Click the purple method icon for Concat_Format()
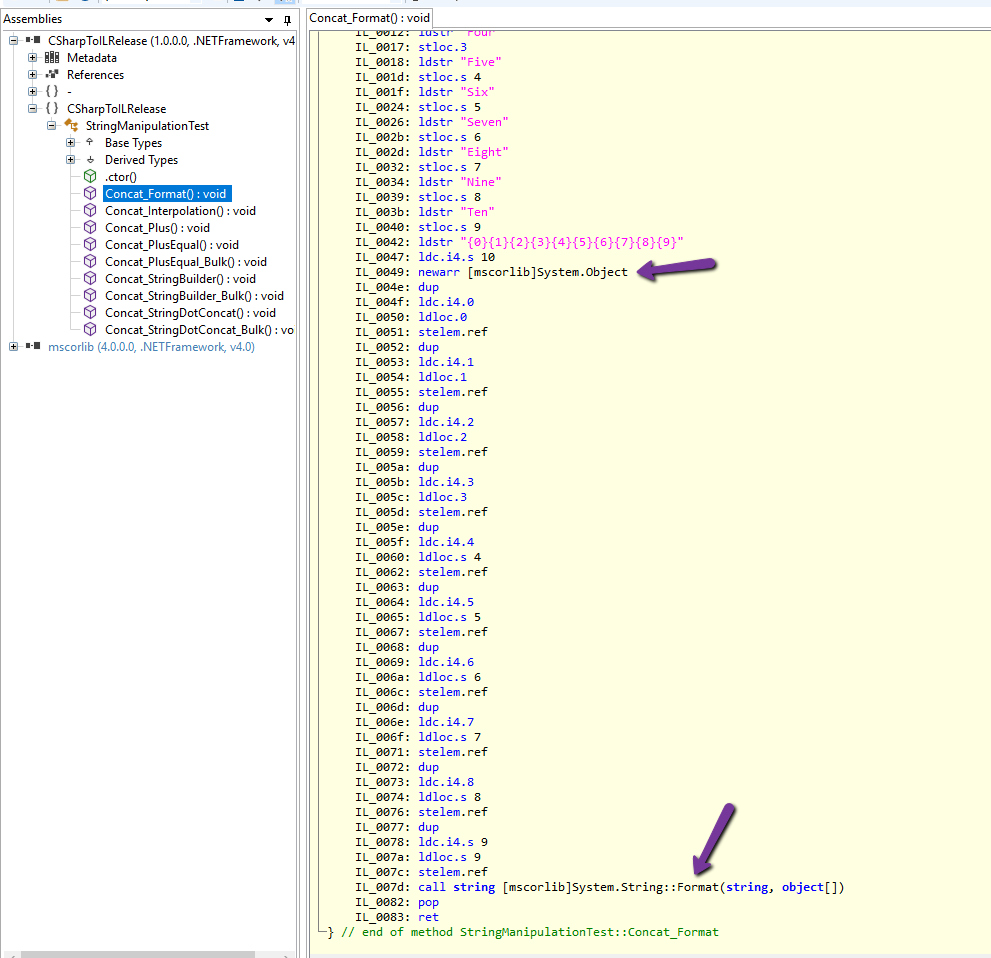Viewport: 991px width, 958px height. click(x=92, y=193)
